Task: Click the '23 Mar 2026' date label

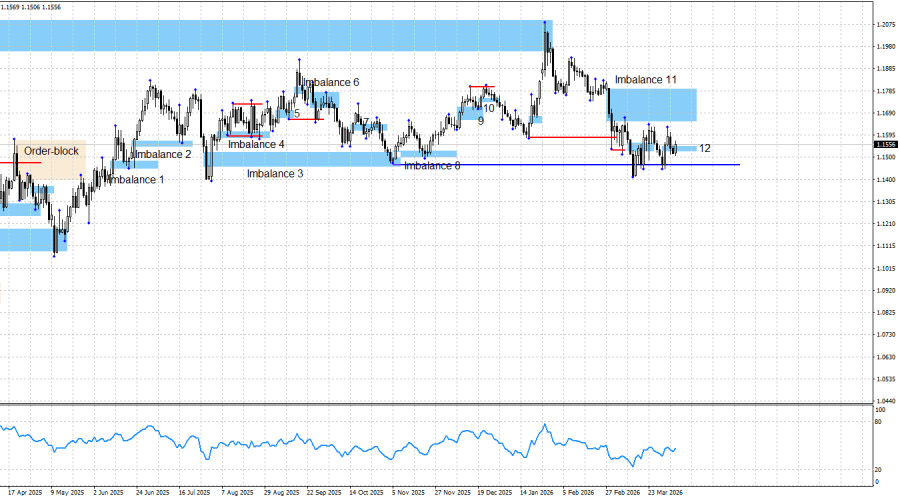Action: [x=665, y=493]
